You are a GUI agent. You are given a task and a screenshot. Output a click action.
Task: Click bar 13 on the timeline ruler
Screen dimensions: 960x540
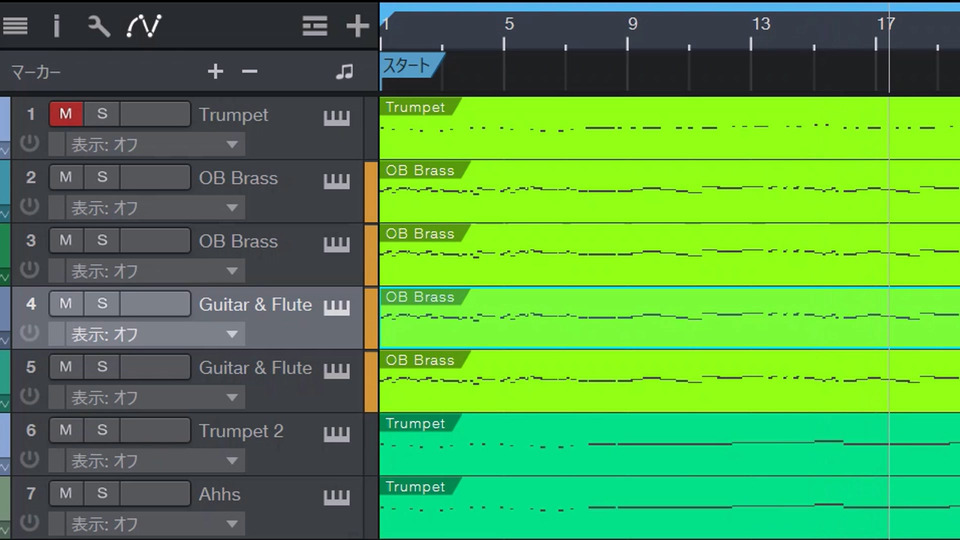click(760, 24)
